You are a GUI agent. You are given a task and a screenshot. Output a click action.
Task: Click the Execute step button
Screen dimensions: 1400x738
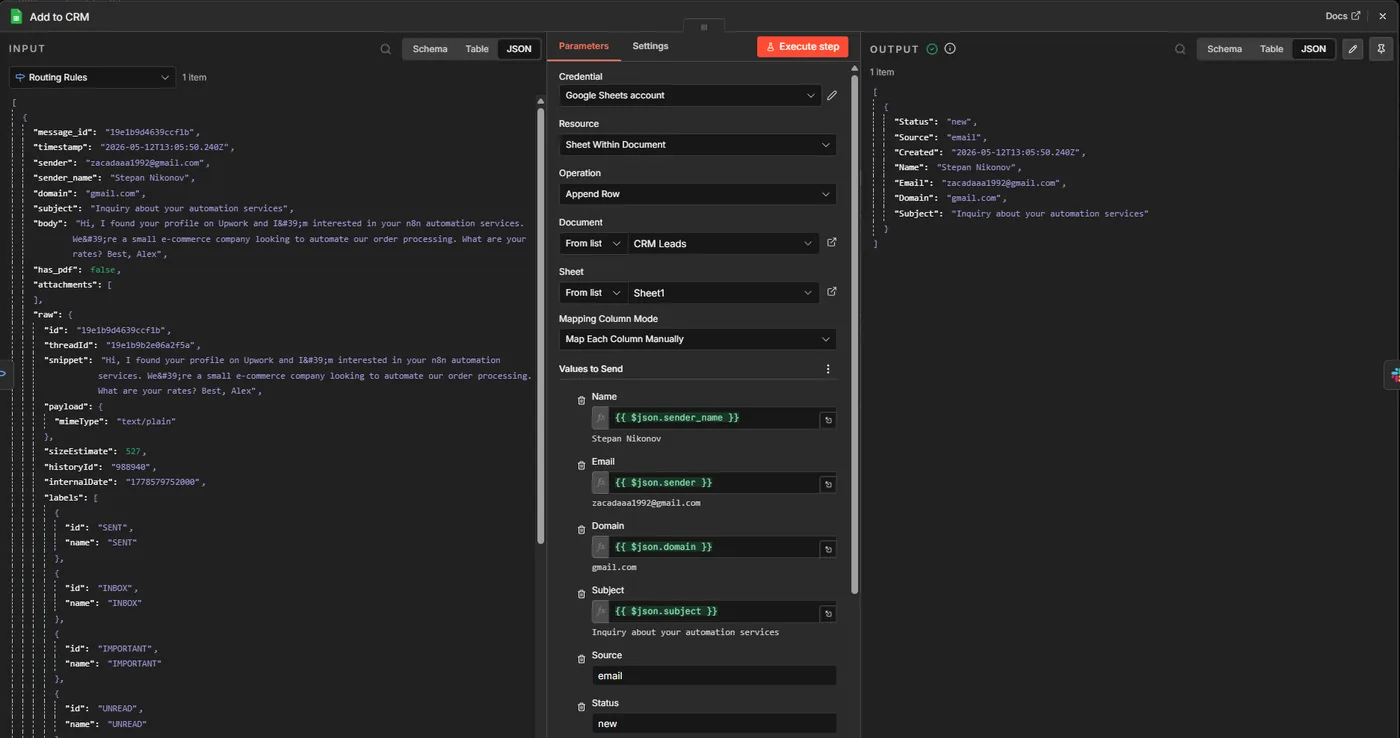pos(802,47)
